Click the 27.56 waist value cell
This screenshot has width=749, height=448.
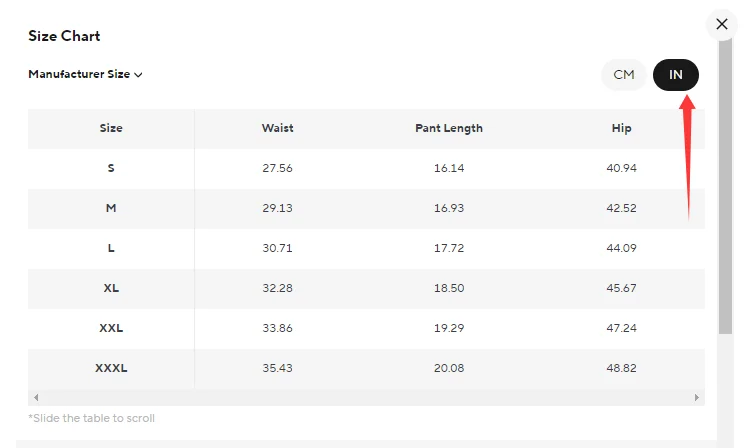(x=277, y=168)
